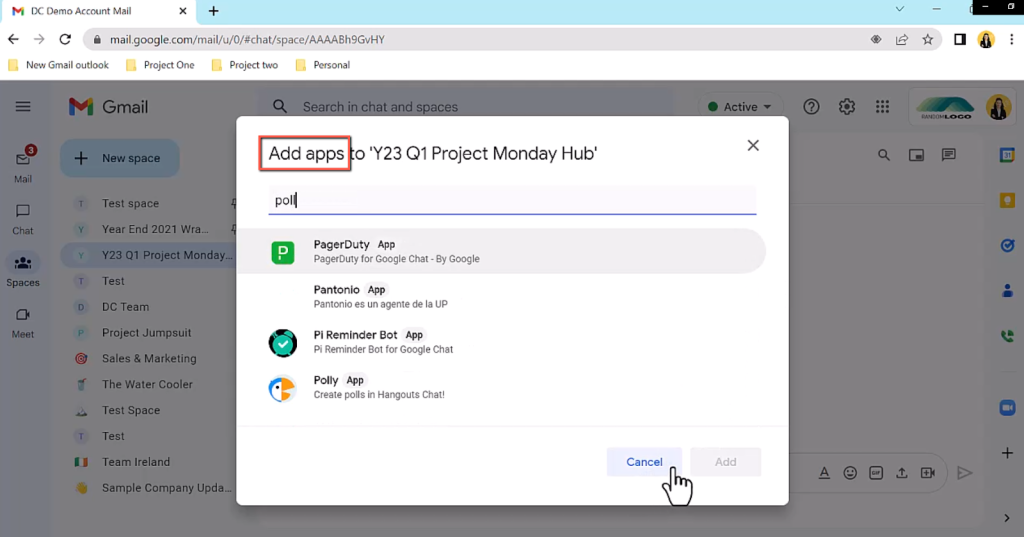Open the 'DC Team' space

125,307
